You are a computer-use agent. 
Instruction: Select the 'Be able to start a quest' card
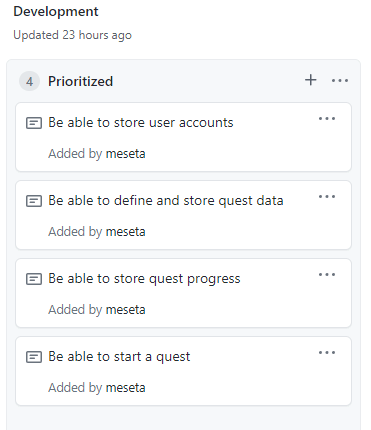click(183, 371)
